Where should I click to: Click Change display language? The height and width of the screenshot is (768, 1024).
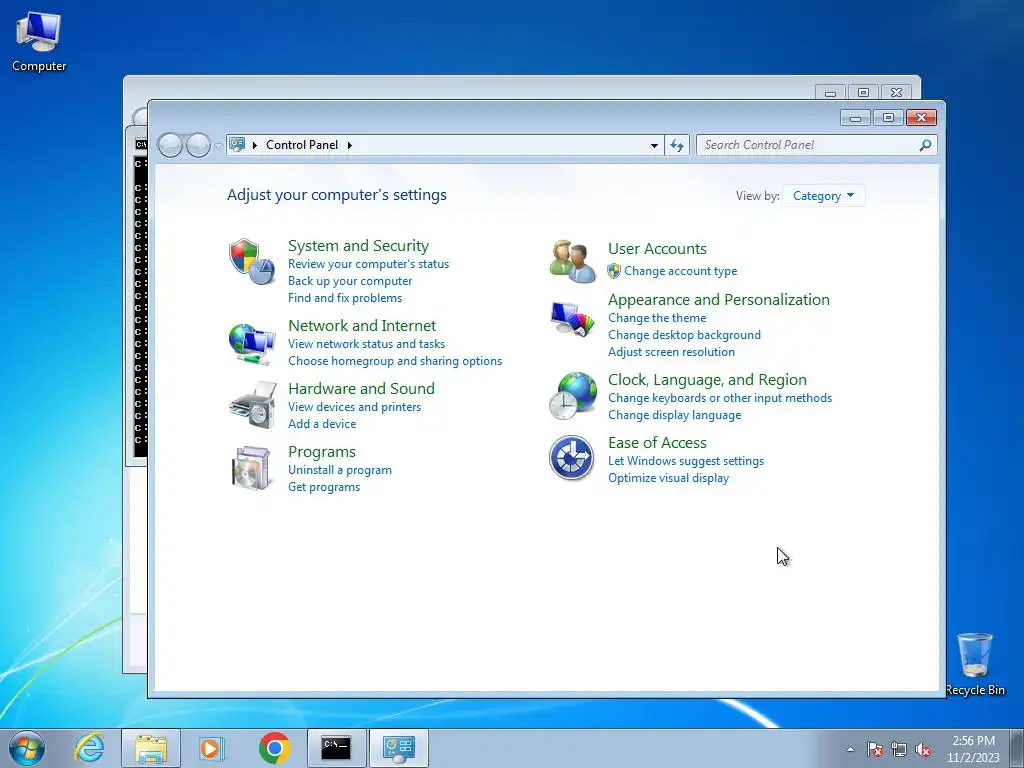(x=675, y=415)
